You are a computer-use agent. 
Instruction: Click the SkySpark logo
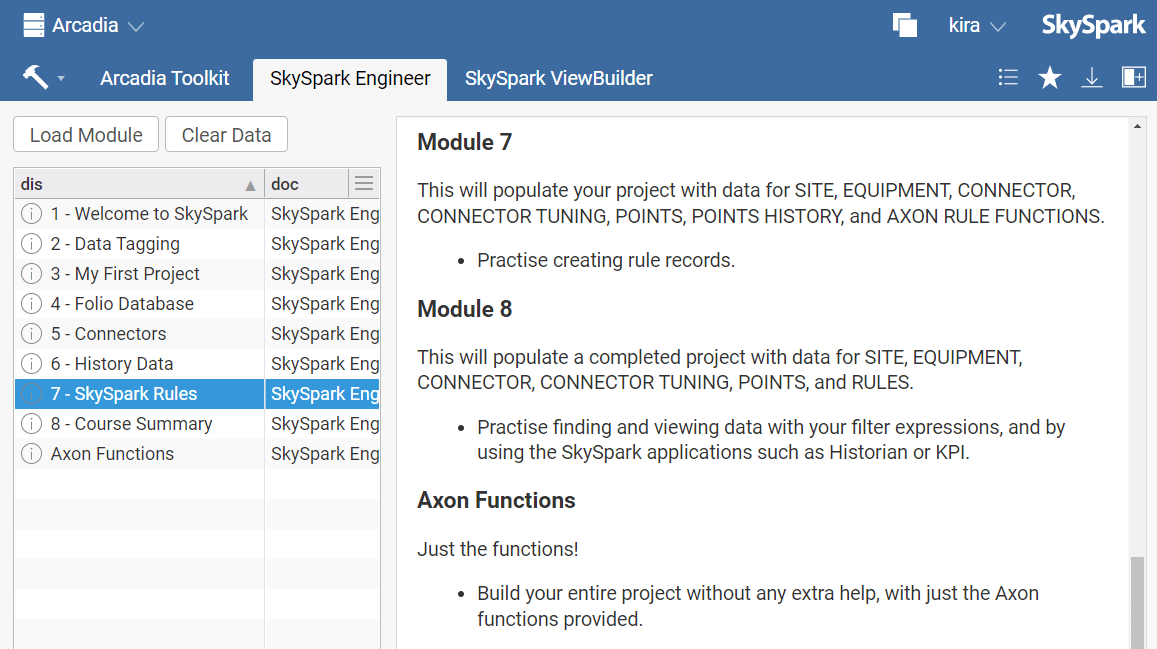[x=1094, y=25]
